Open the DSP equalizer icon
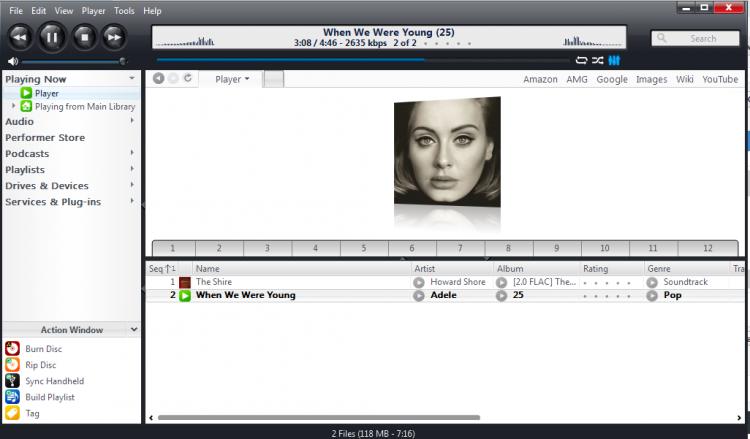The image size is (750, 439). click(x=614, y=60)
